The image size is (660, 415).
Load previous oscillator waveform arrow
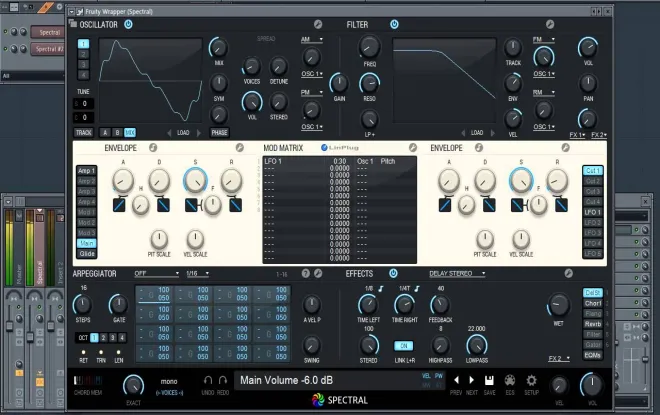pos(169,133)
